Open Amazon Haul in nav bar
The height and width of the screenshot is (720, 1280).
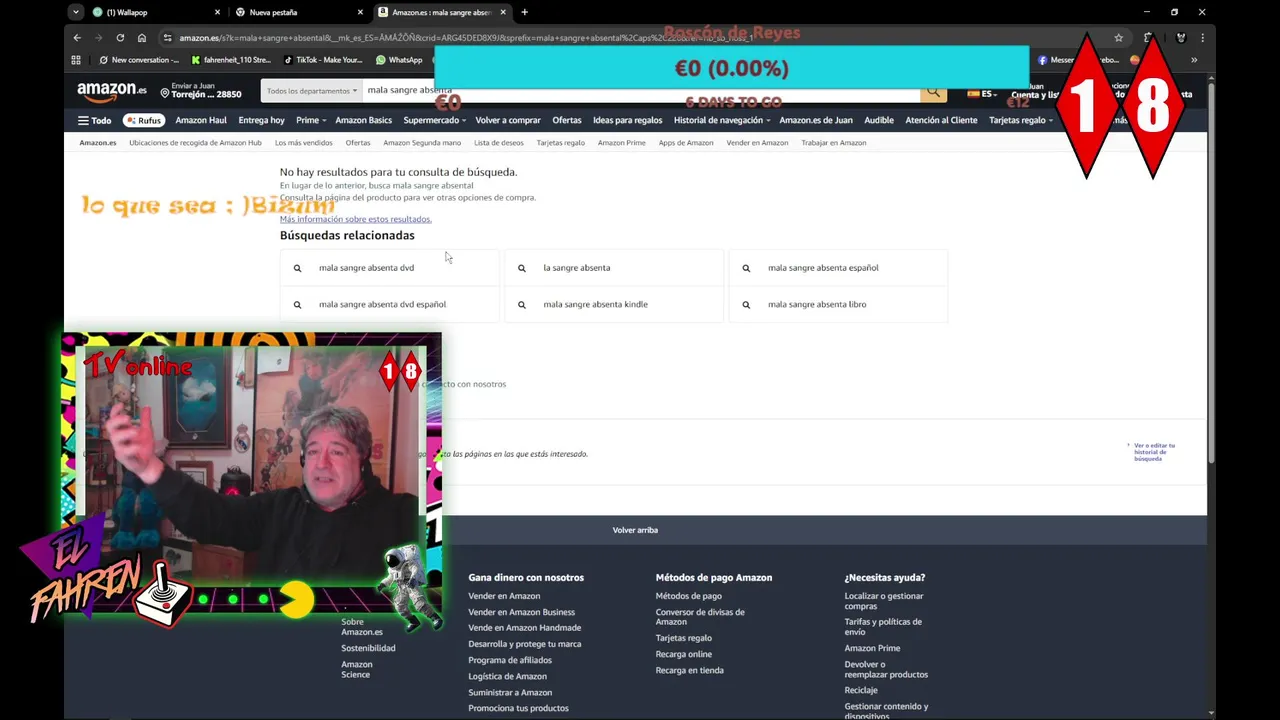coord(201,120)
